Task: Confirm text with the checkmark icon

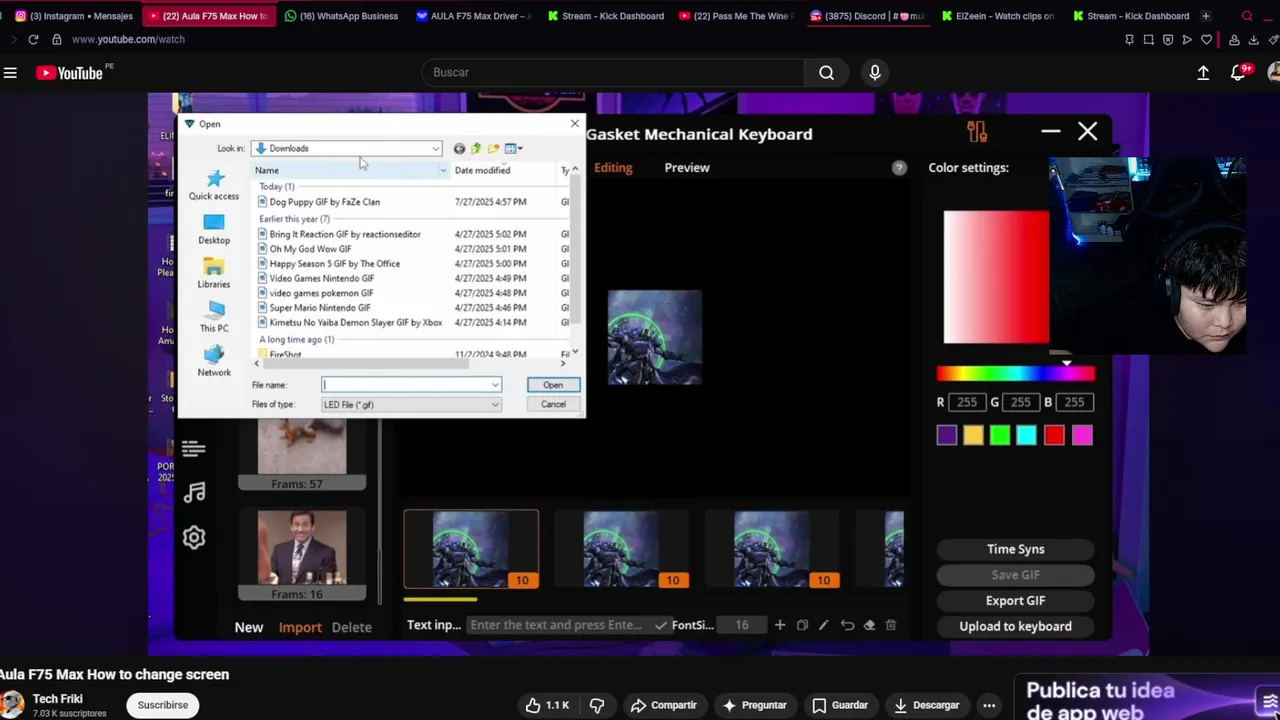Action: tap(660, 625)
